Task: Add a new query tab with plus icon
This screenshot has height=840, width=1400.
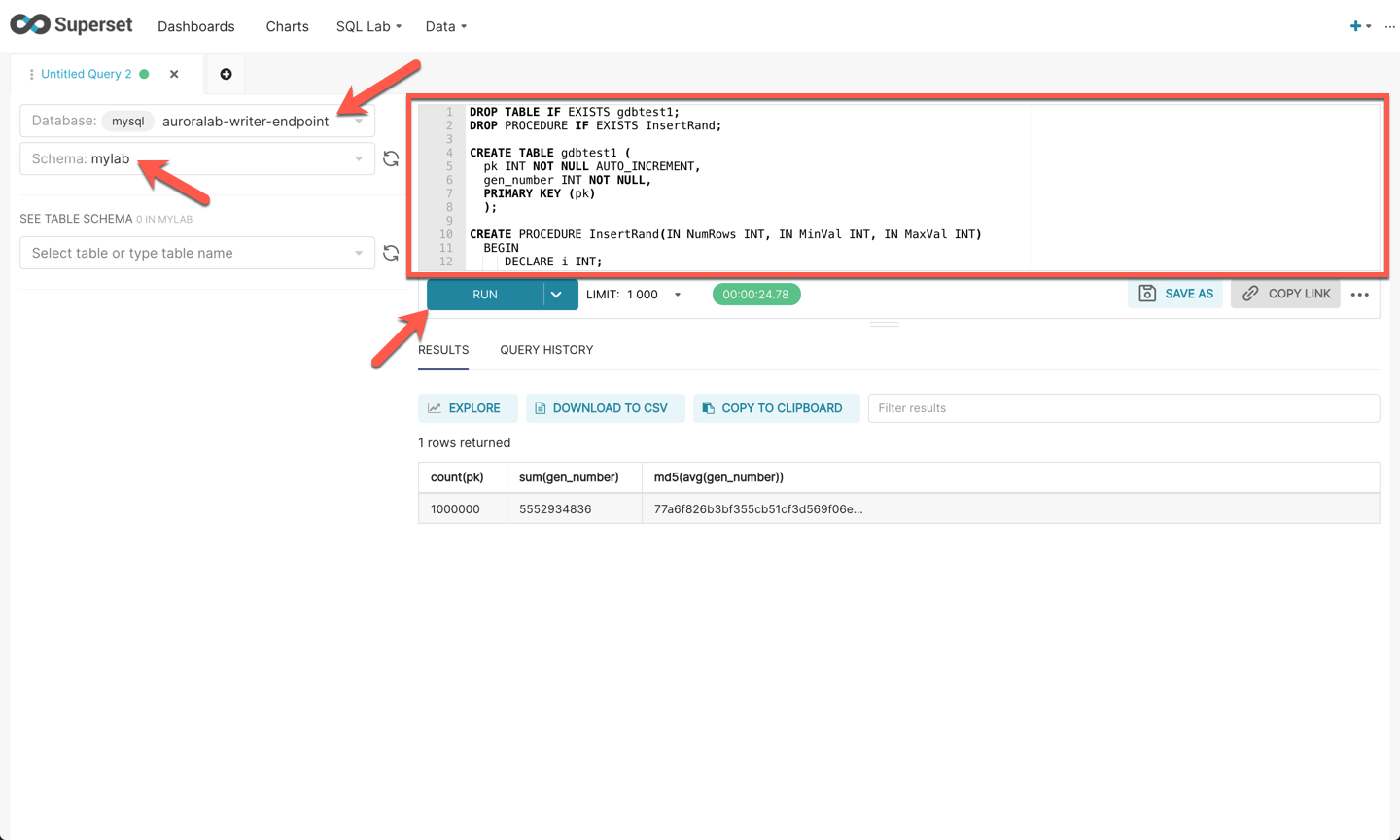Action: click(226, 74)
